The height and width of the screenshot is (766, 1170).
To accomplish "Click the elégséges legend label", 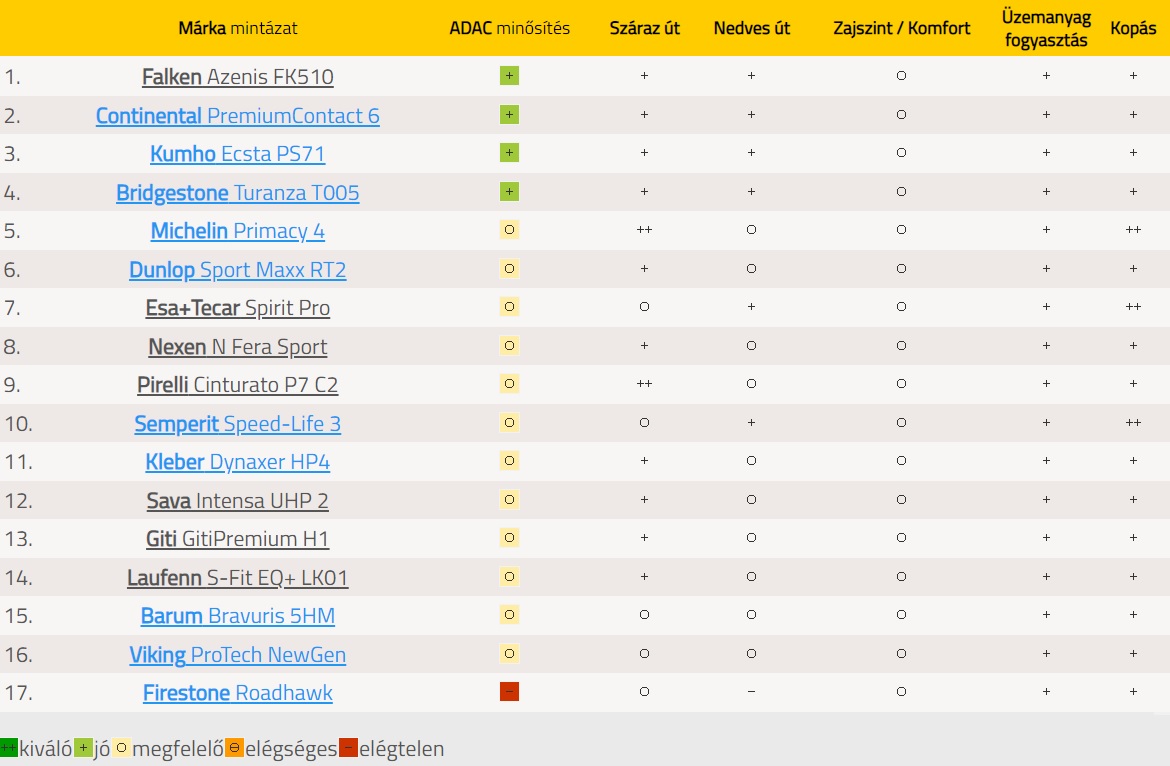I will 291,748.
